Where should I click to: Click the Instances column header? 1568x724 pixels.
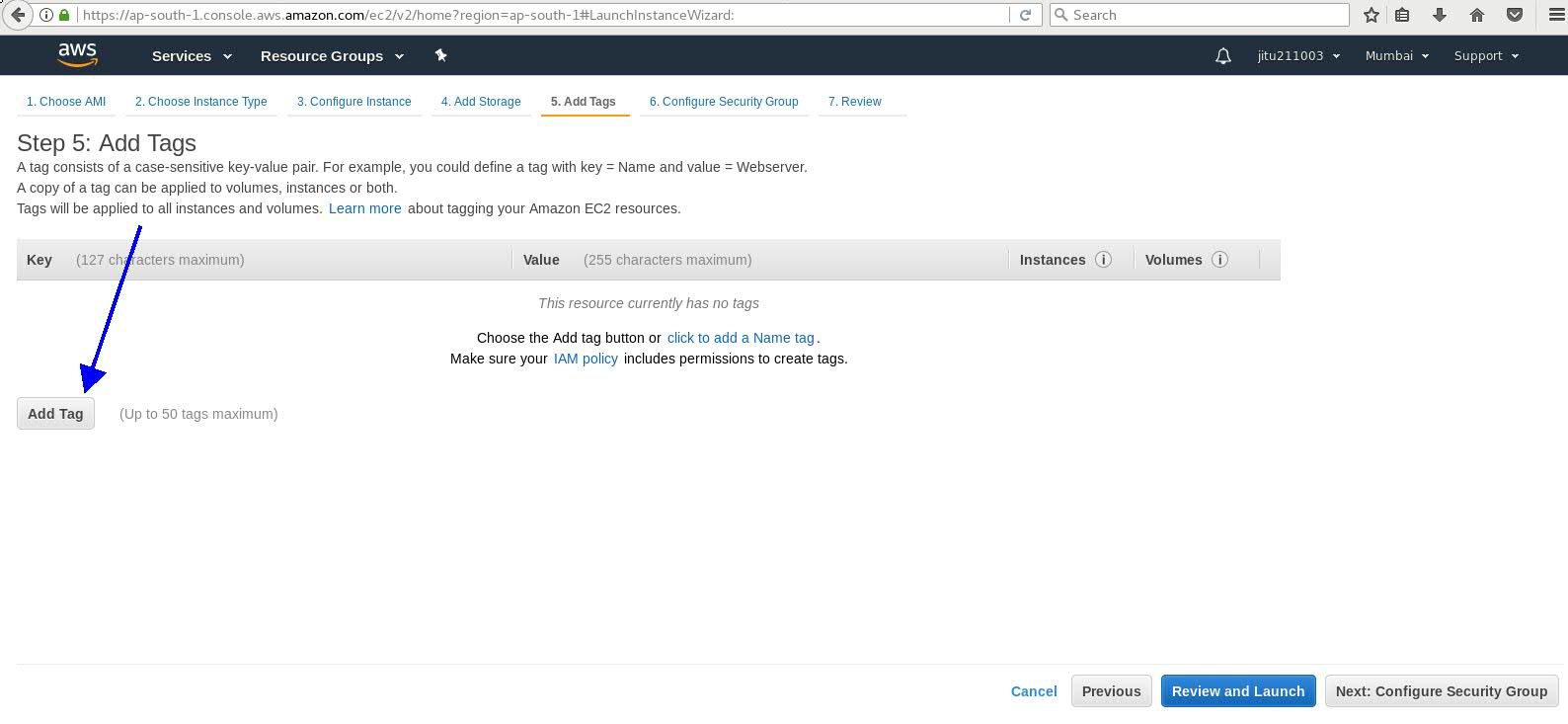click(1053, 260)
